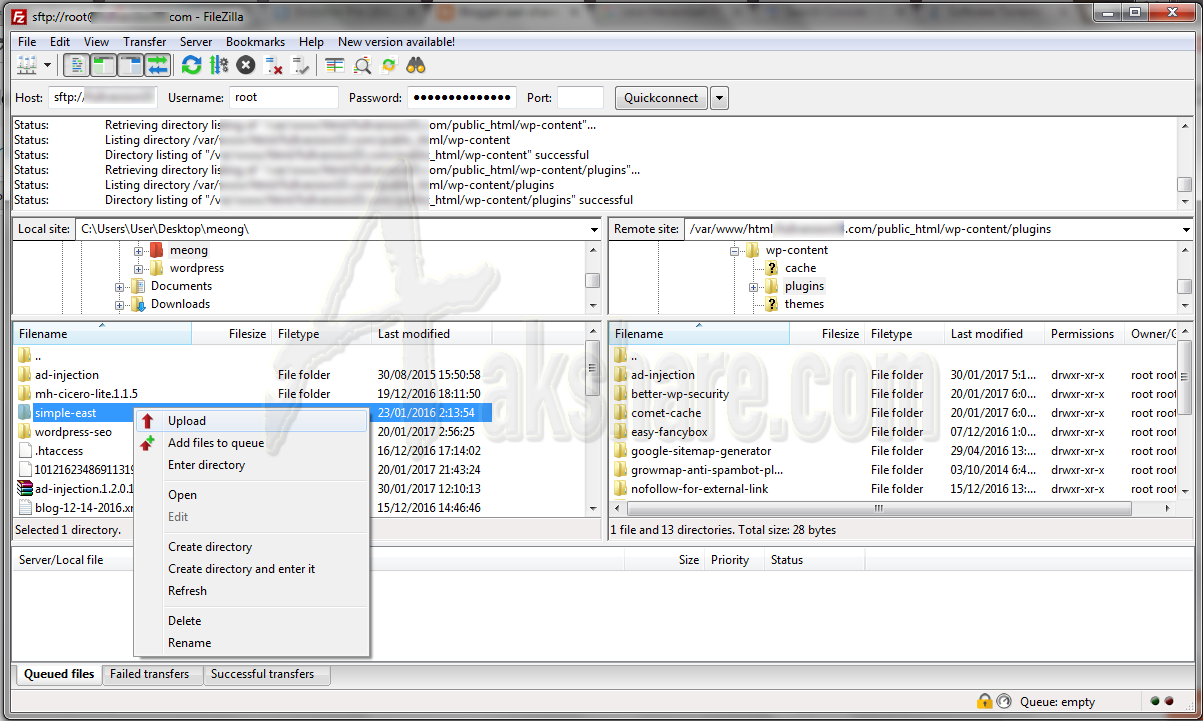Click the message log vertical scrollbar

pyautogui.click(x=1184, y=162)
